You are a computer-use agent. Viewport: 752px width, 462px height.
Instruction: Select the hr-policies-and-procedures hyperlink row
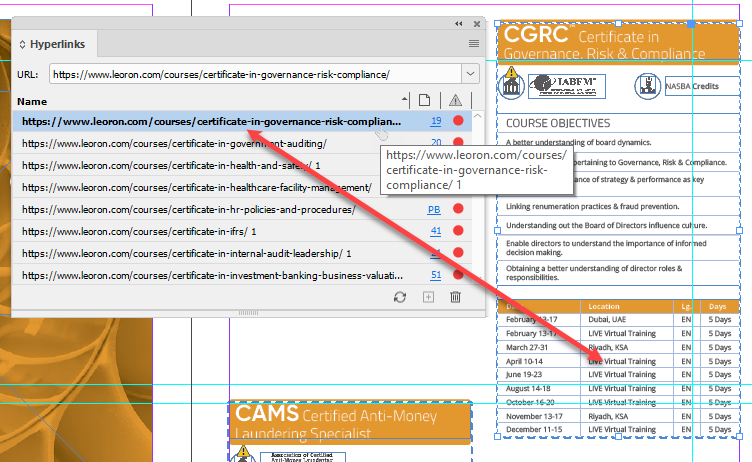[x=242, y=209]
